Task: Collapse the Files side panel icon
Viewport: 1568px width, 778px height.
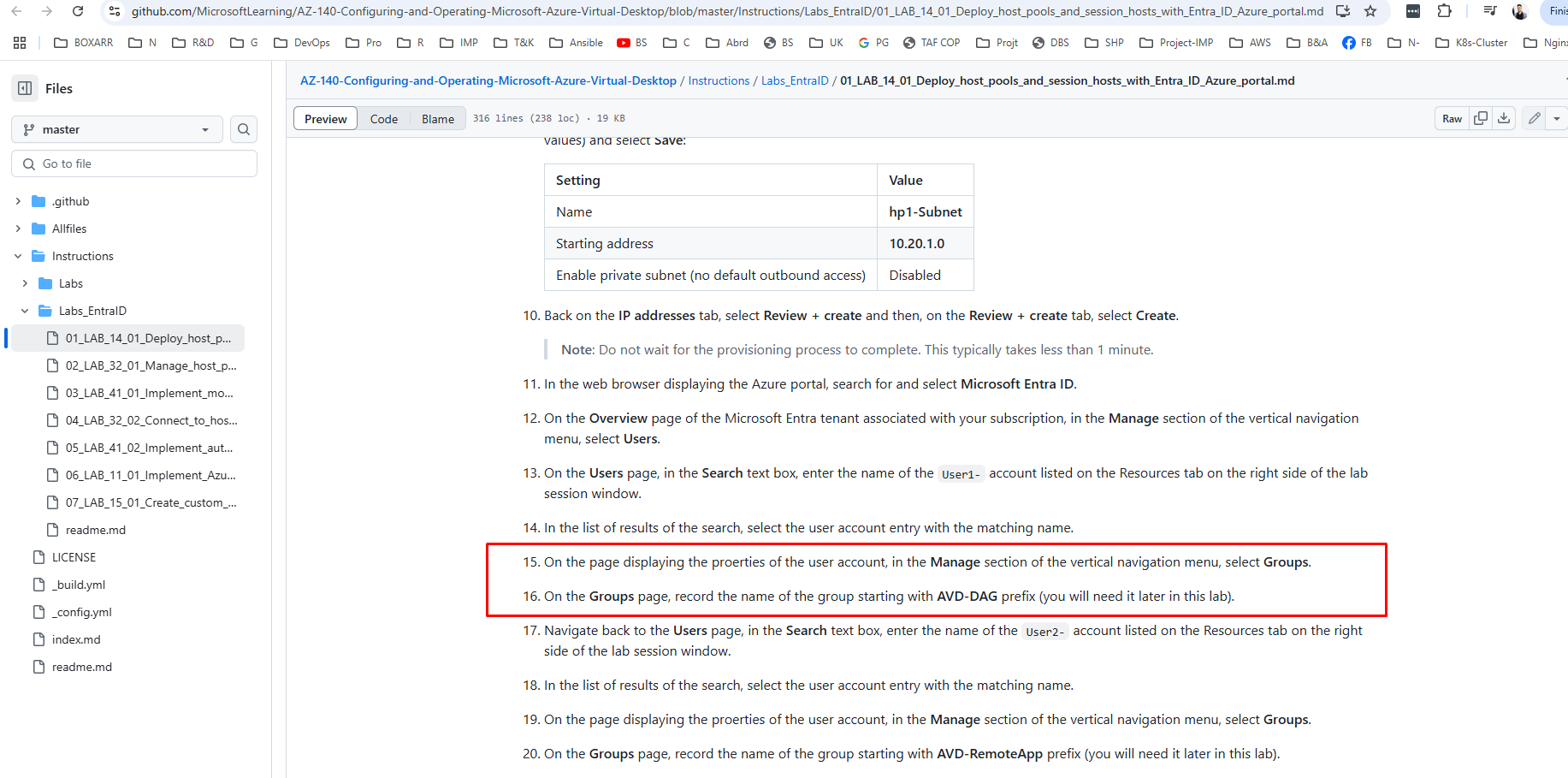Action: point(25,88)
